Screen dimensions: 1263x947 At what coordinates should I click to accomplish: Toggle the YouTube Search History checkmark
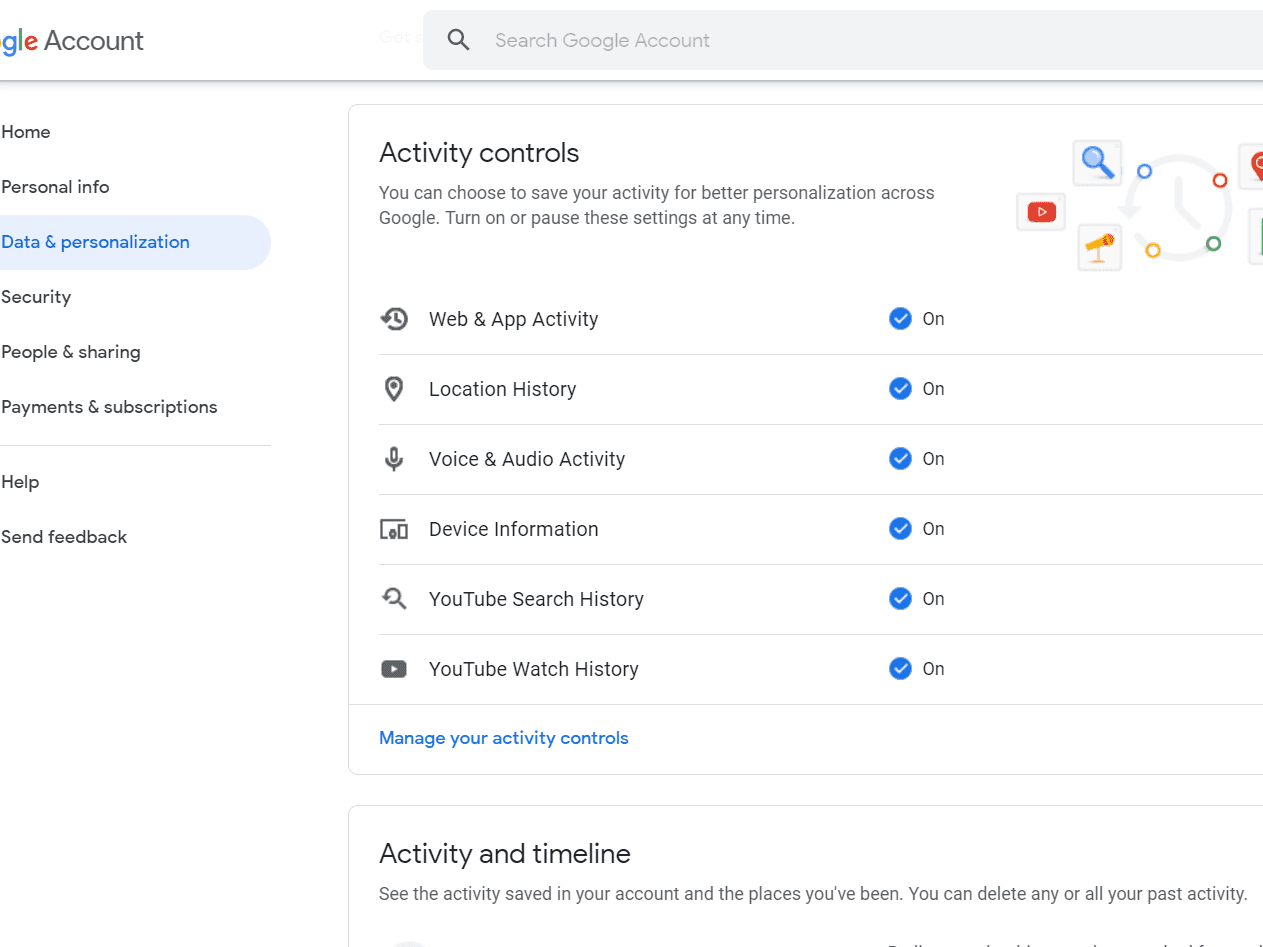click(x=900, y=599)
